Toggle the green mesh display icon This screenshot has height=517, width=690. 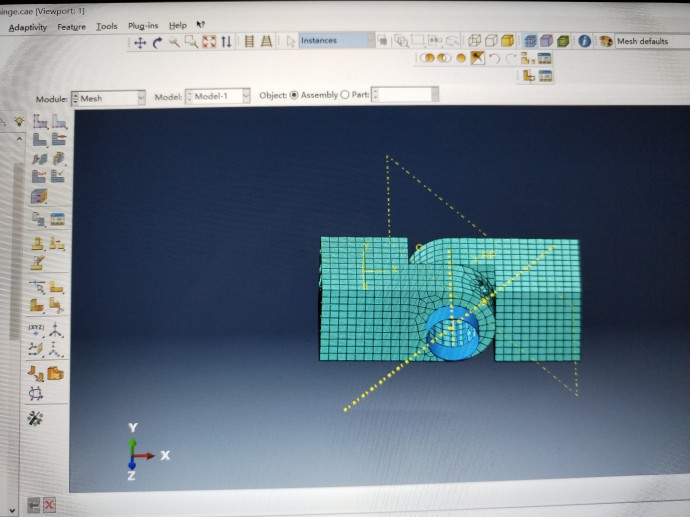coord(563,41)
